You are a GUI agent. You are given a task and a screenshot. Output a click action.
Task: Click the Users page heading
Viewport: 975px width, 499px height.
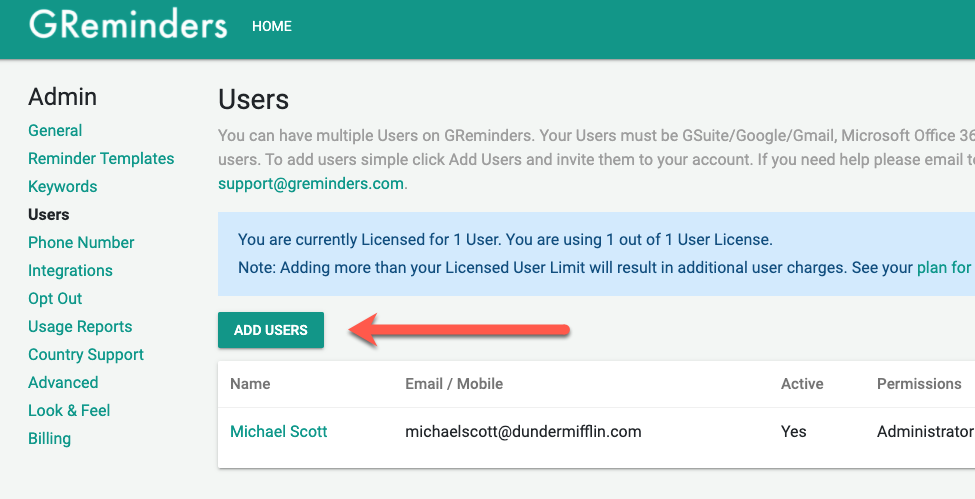254,100
